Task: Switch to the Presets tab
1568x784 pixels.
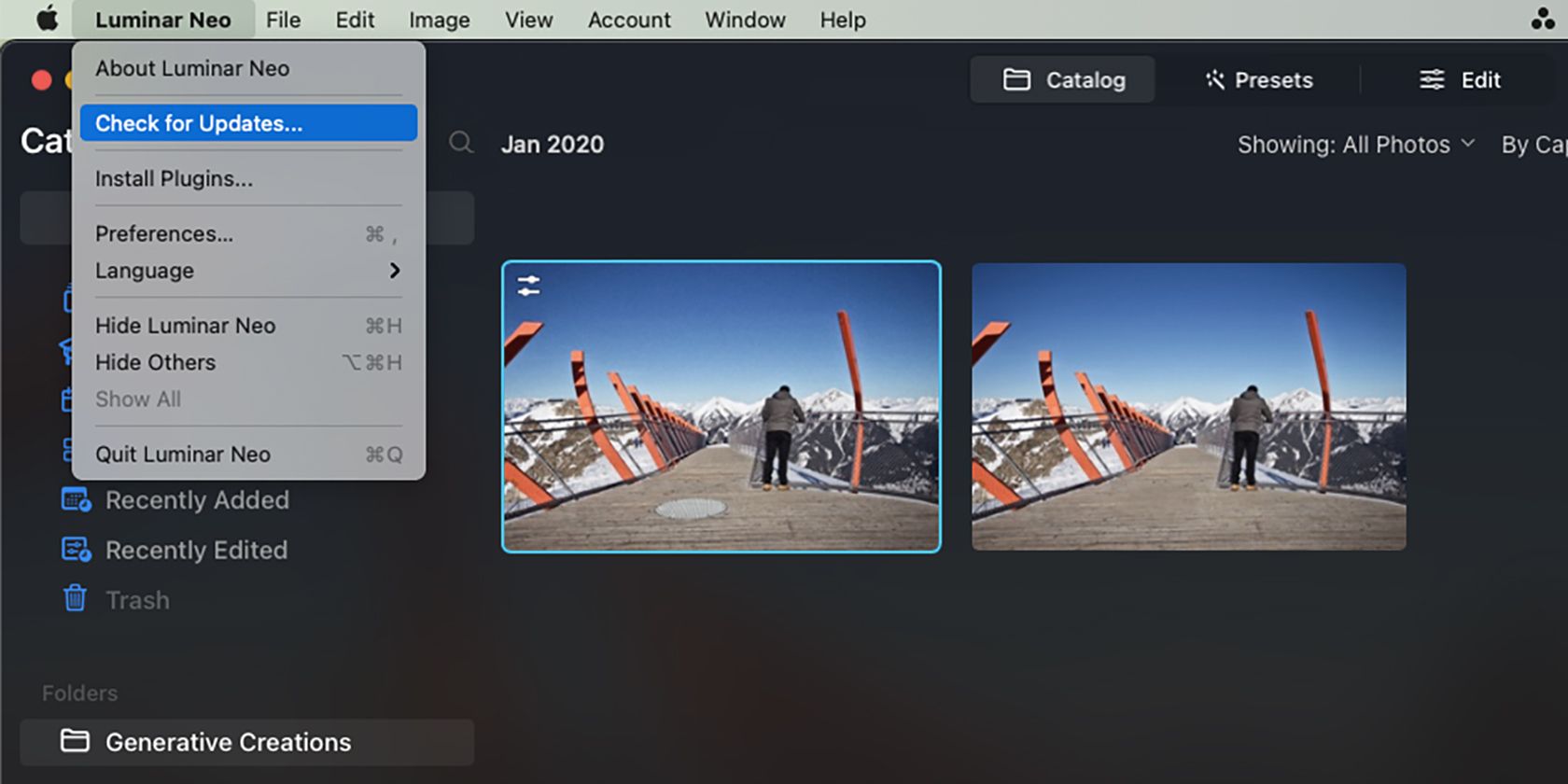Action: tap(1258, 79)
